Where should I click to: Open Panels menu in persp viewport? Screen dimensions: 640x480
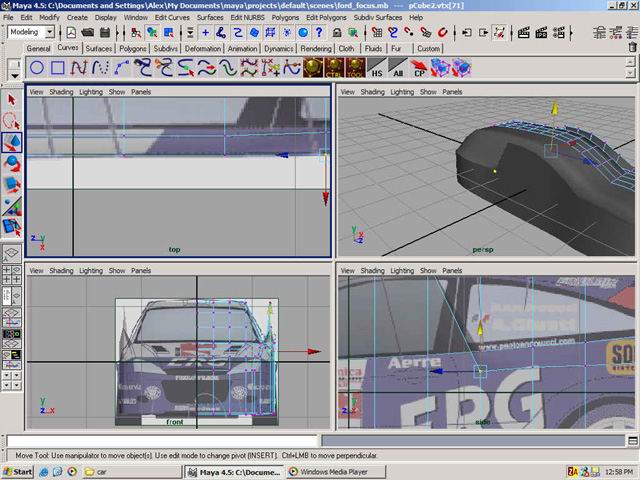[x=452, y=91]
